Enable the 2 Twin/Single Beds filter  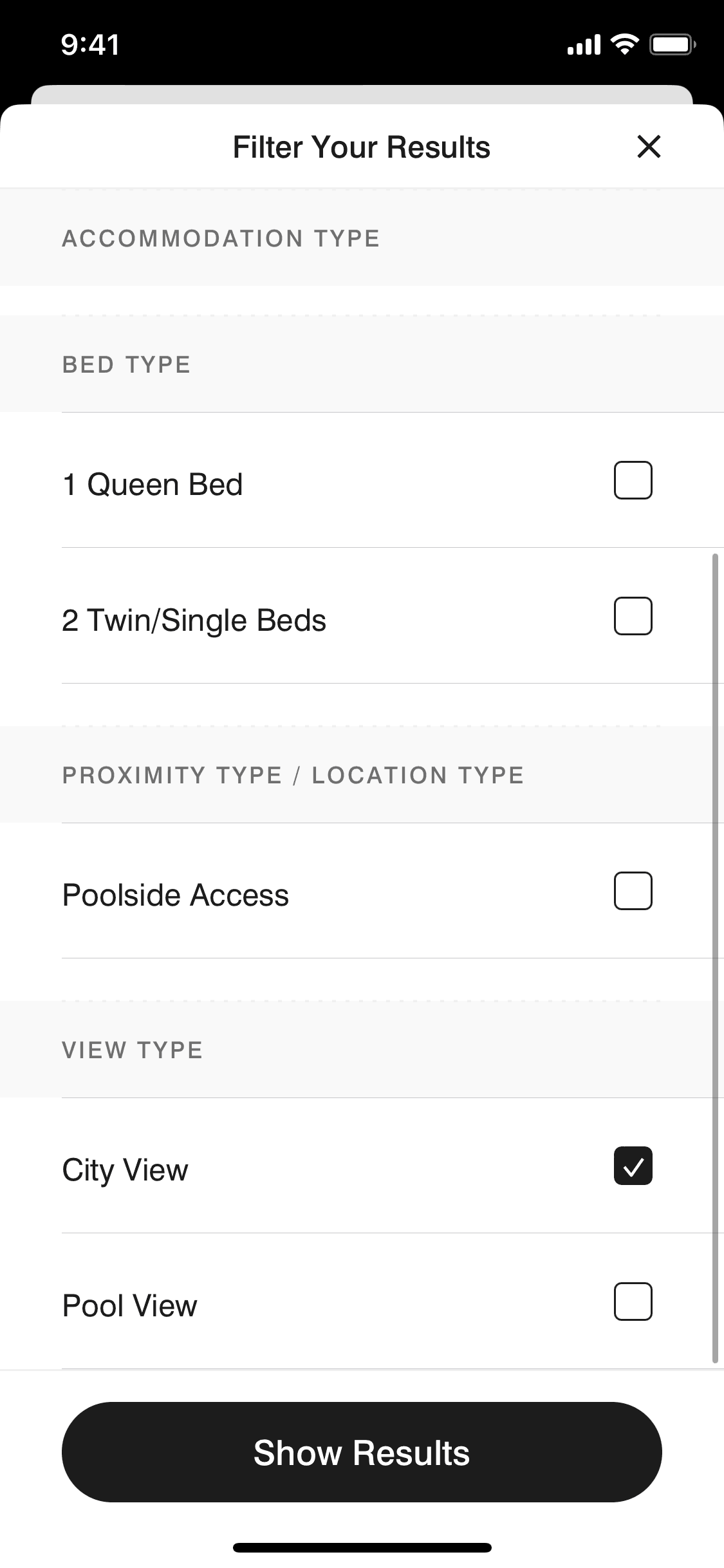click(633, 616)
